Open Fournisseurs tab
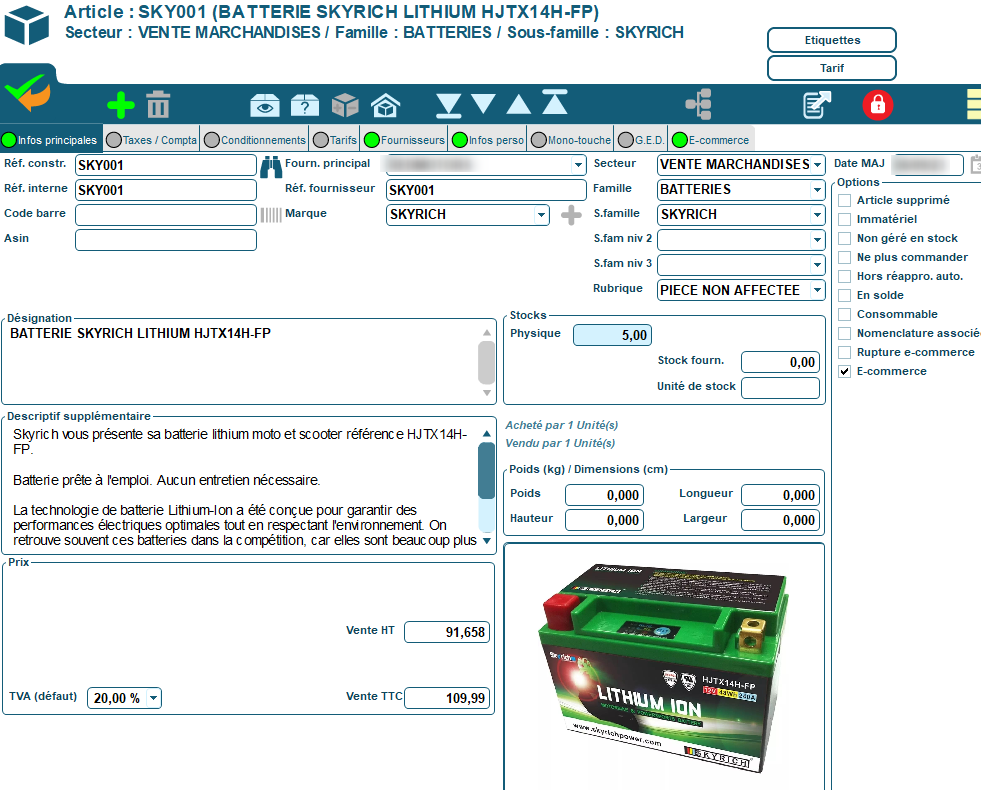Screen dimensions: 981x790 (405, 140)
